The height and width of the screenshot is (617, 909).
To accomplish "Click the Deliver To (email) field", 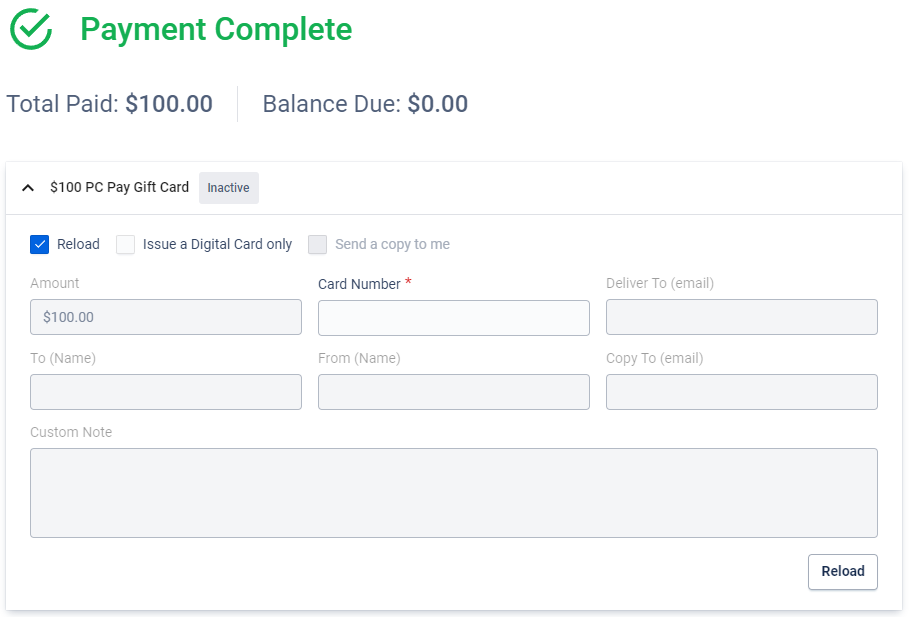I will click(742, 317).
